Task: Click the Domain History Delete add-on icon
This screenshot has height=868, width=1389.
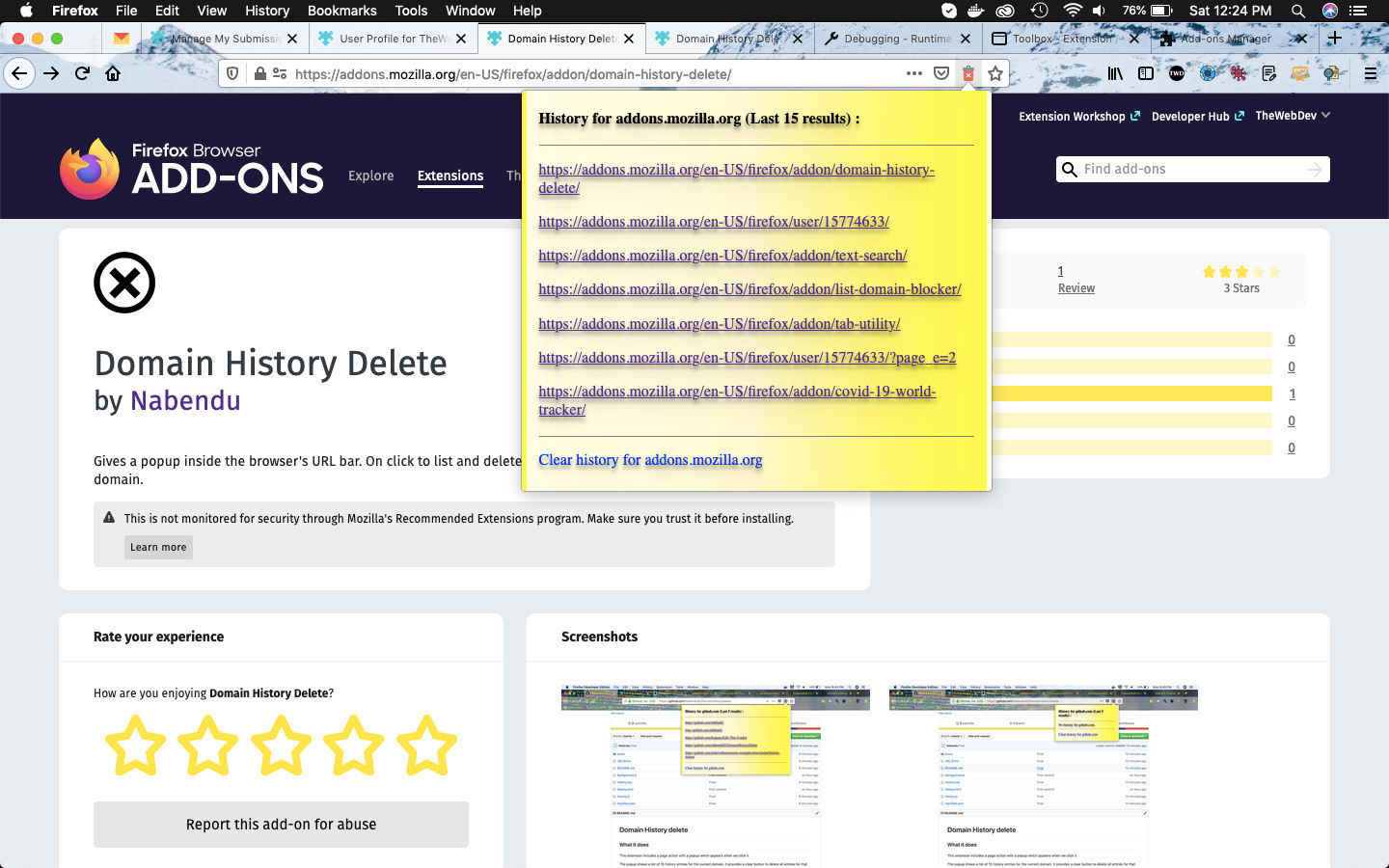Action: [x=124, y=283]
